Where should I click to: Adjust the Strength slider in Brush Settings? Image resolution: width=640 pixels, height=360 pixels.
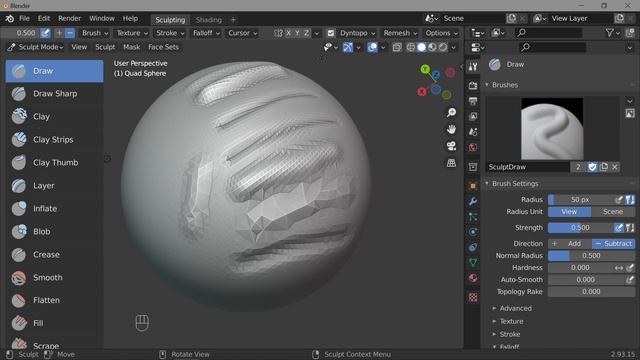(x=581, y=228)
